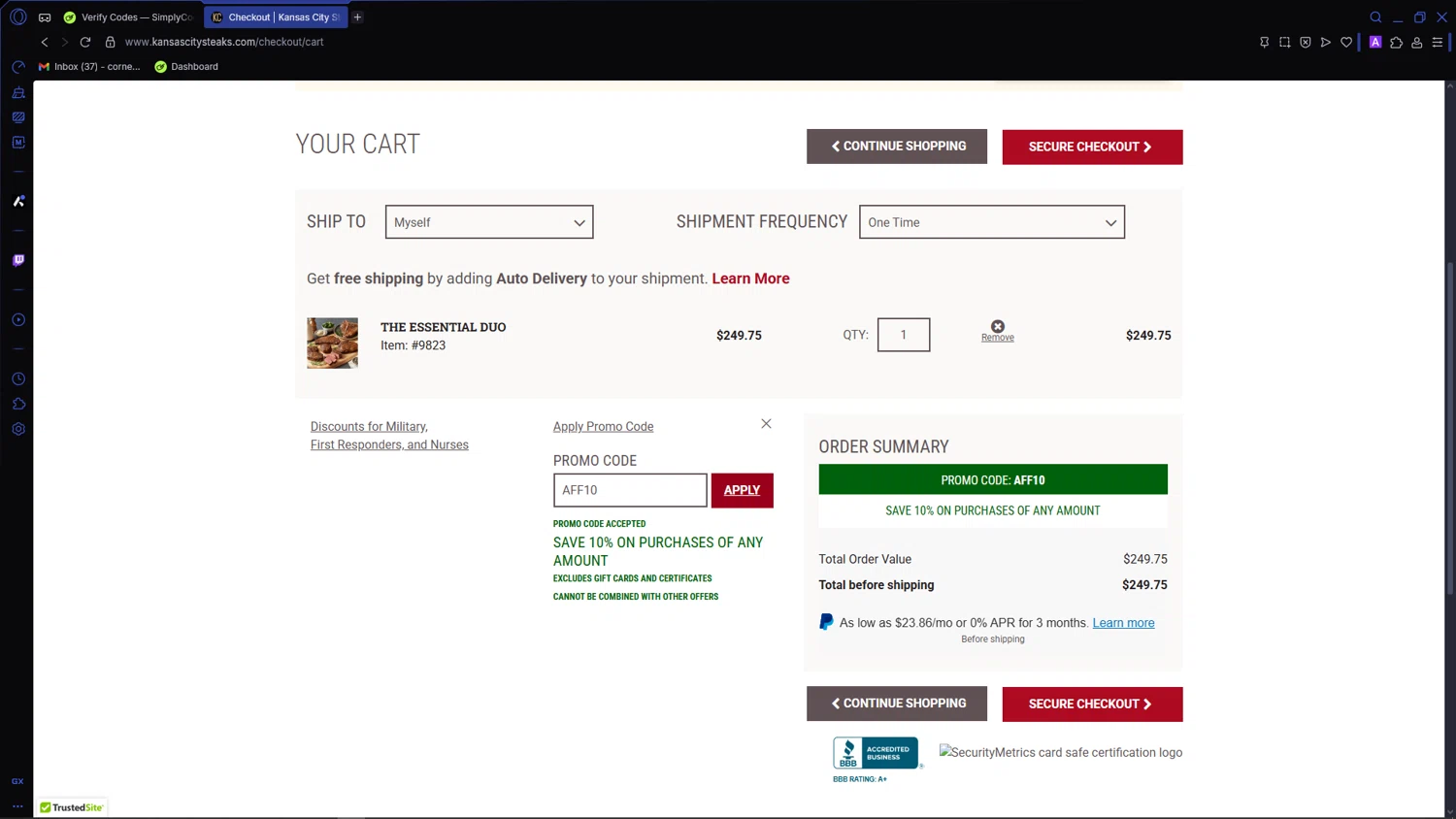Screen dimensions: 1456x819
Task: Open Learn More about Auto Delivery
Action: [x=750, y=278]
